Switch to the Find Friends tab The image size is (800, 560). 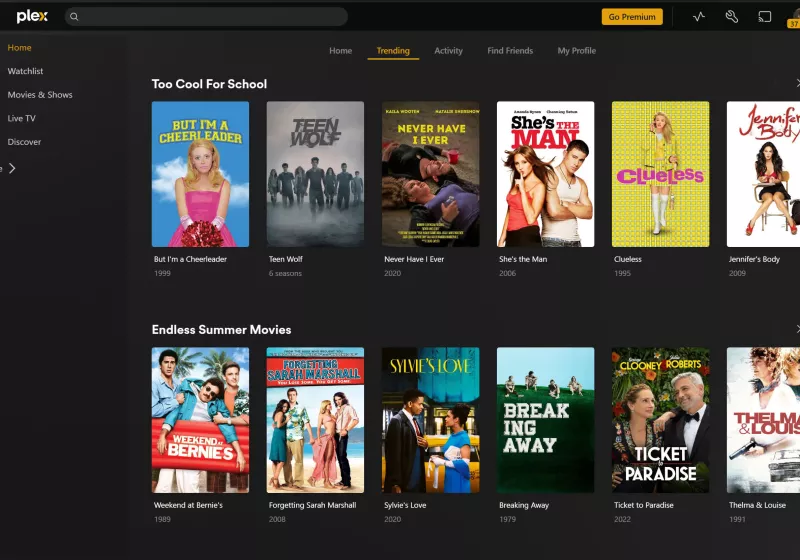pos(510,50)
